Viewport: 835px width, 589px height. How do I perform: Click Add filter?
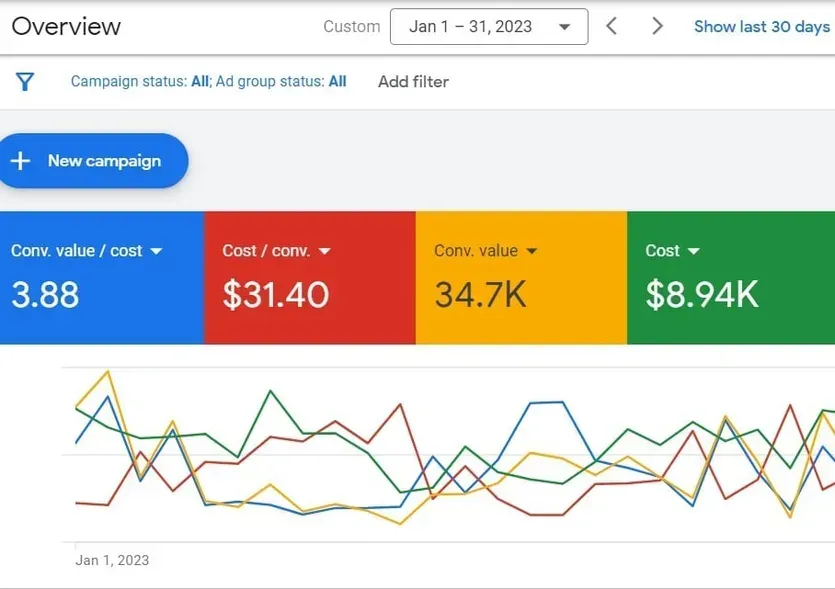coord(413,81)
